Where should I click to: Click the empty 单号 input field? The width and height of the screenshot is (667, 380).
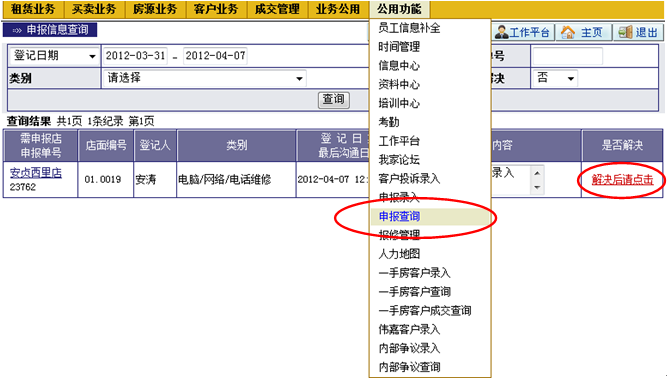click(x=567, y=56)
